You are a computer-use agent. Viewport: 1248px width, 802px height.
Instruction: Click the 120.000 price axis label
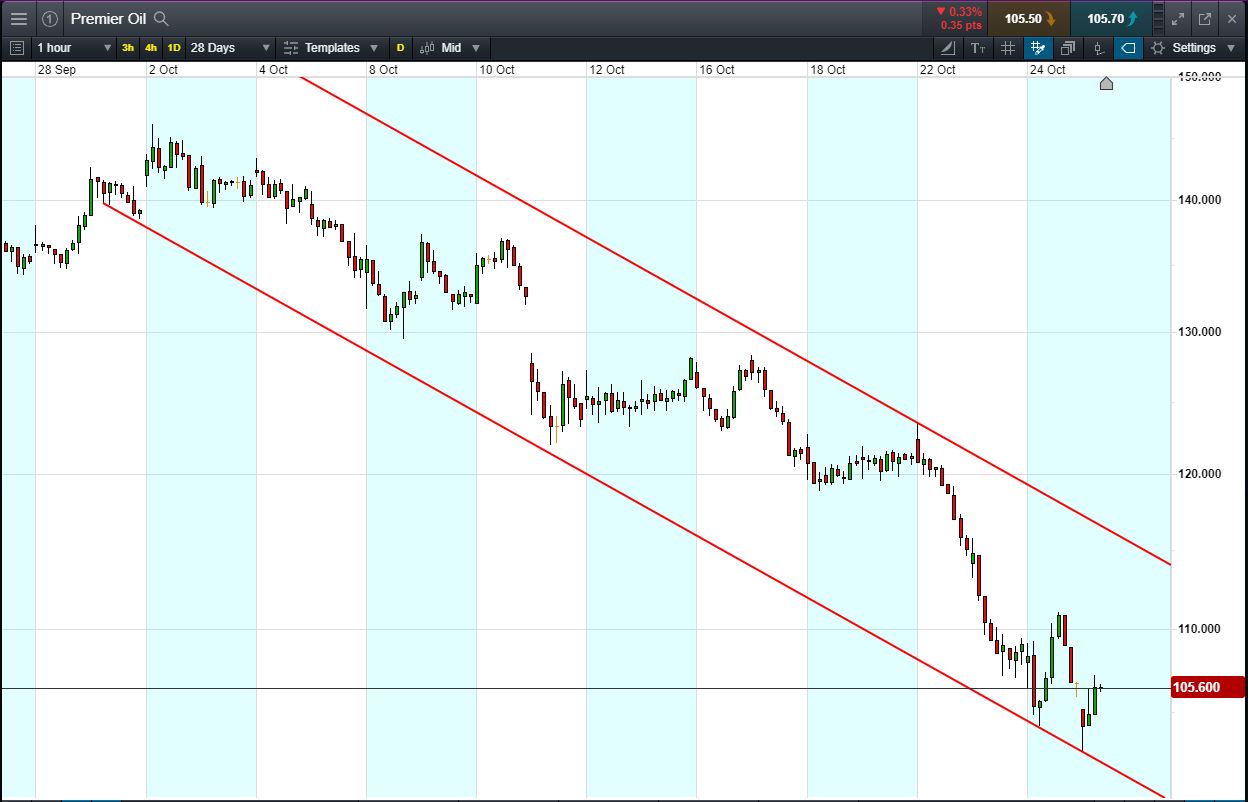[1198, 474]
